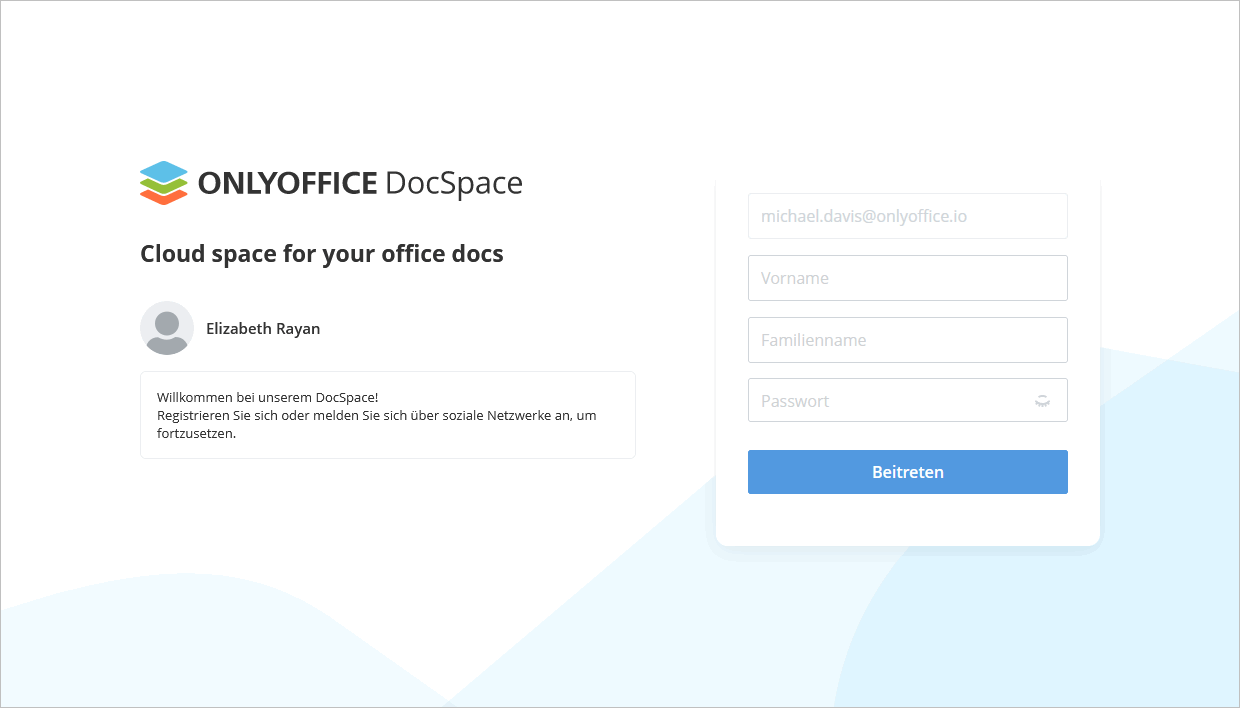Focus the Vorname input field
1240x708 pixels.
click(908, 278)
